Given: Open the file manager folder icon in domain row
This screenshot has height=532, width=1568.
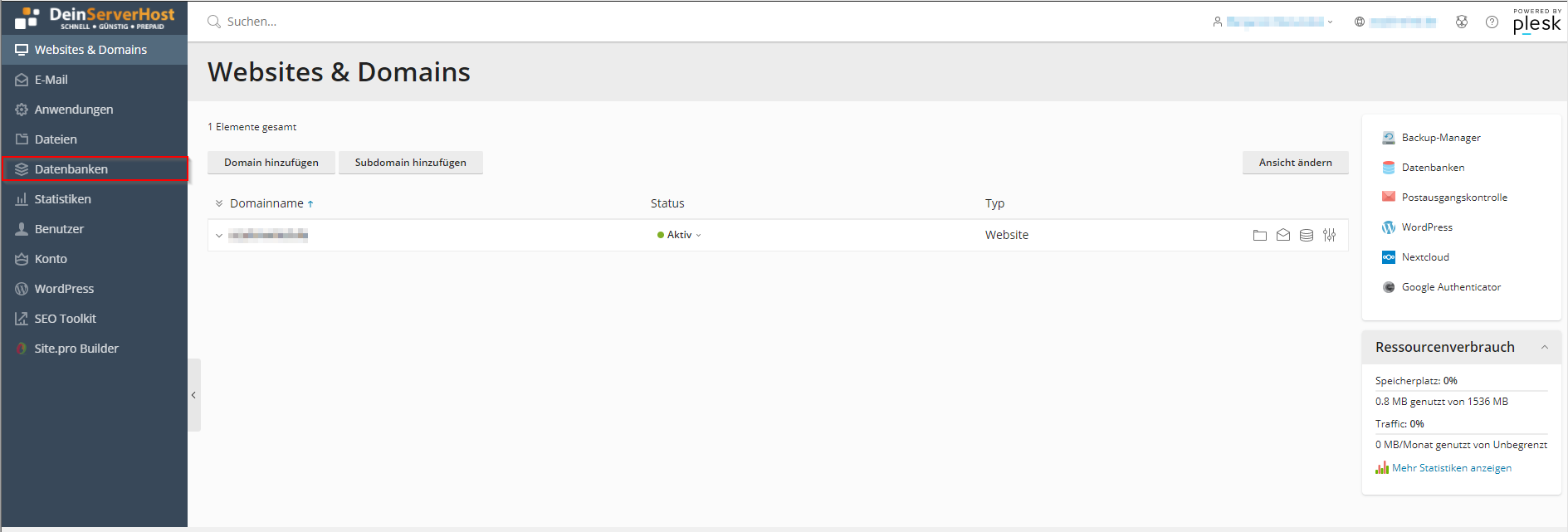Looking at the screenshot, I should click(x=1259, y=236).
